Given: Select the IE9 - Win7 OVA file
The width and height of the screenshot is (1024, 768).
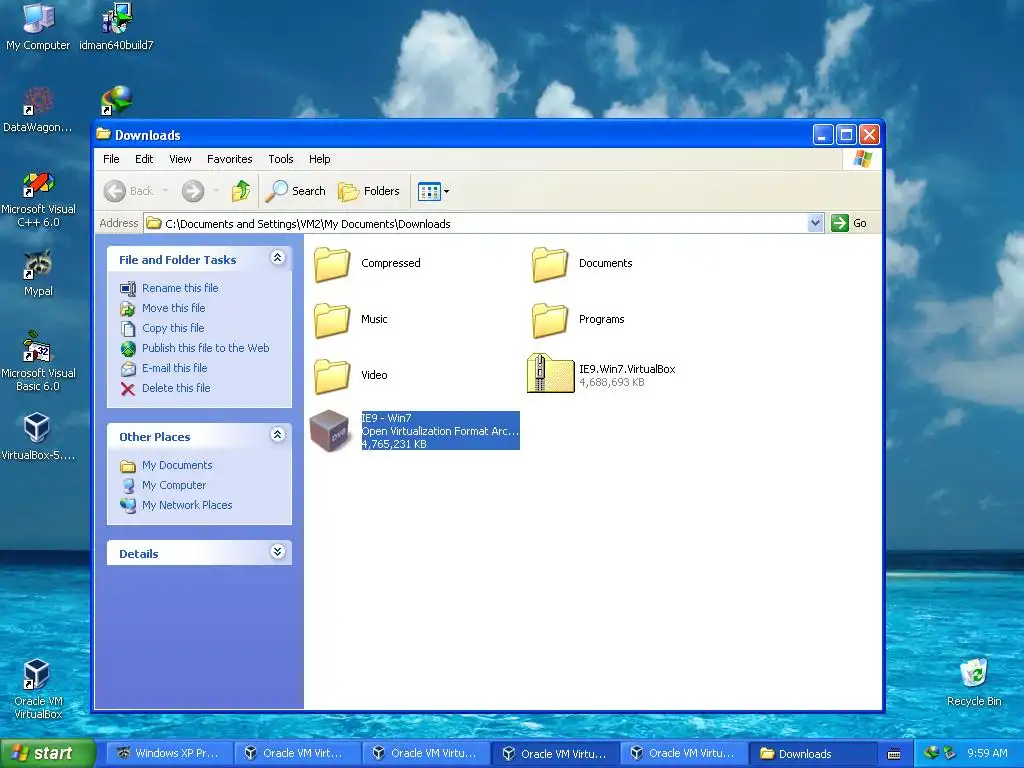Looking at the screenshot, I should 414,430.
